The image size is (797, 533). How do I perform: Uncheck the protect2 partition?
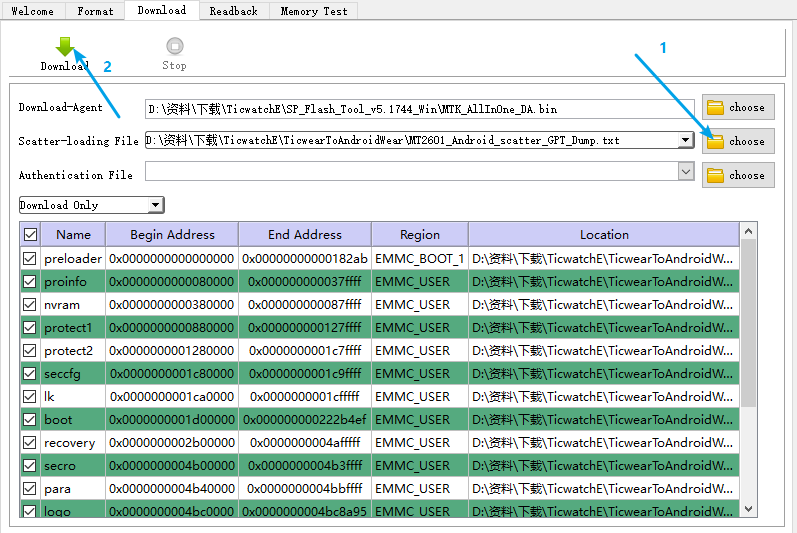(29, 351)
